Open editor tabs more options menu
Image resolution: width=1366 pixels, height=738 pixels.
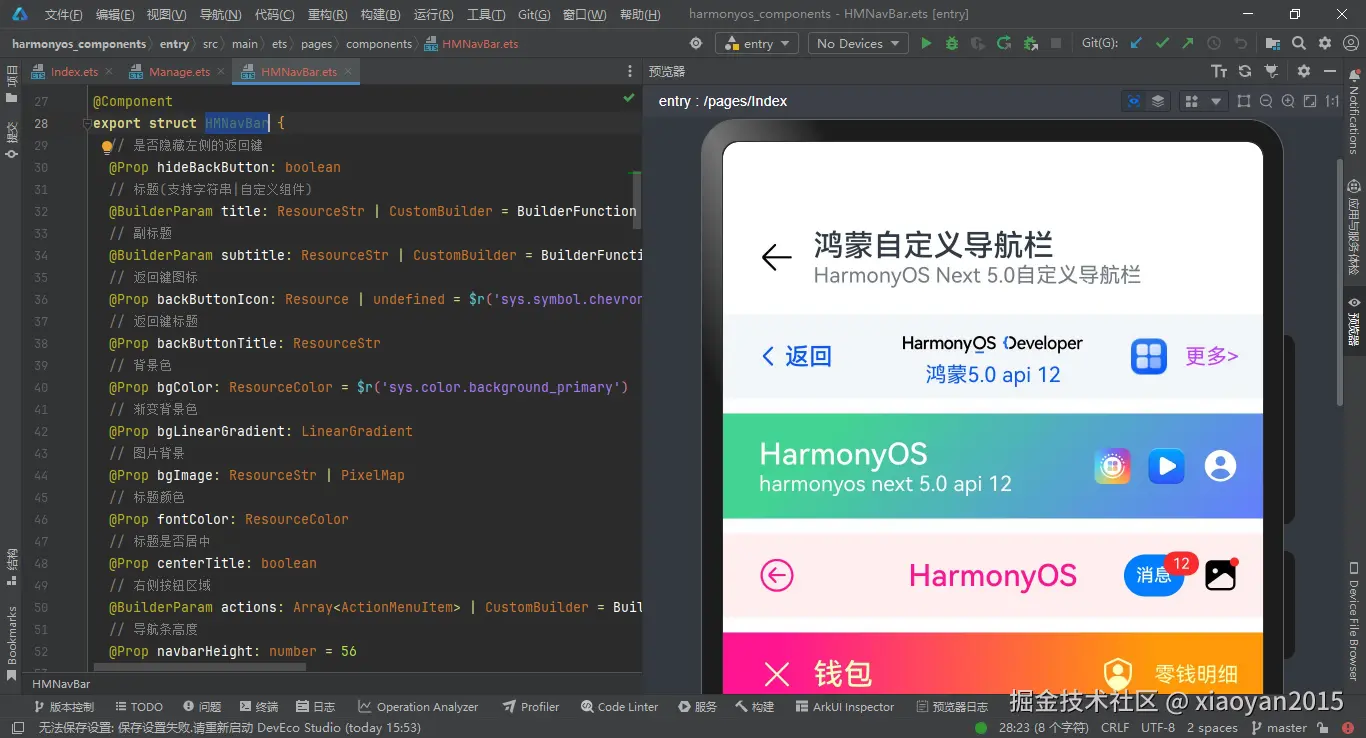630,72
